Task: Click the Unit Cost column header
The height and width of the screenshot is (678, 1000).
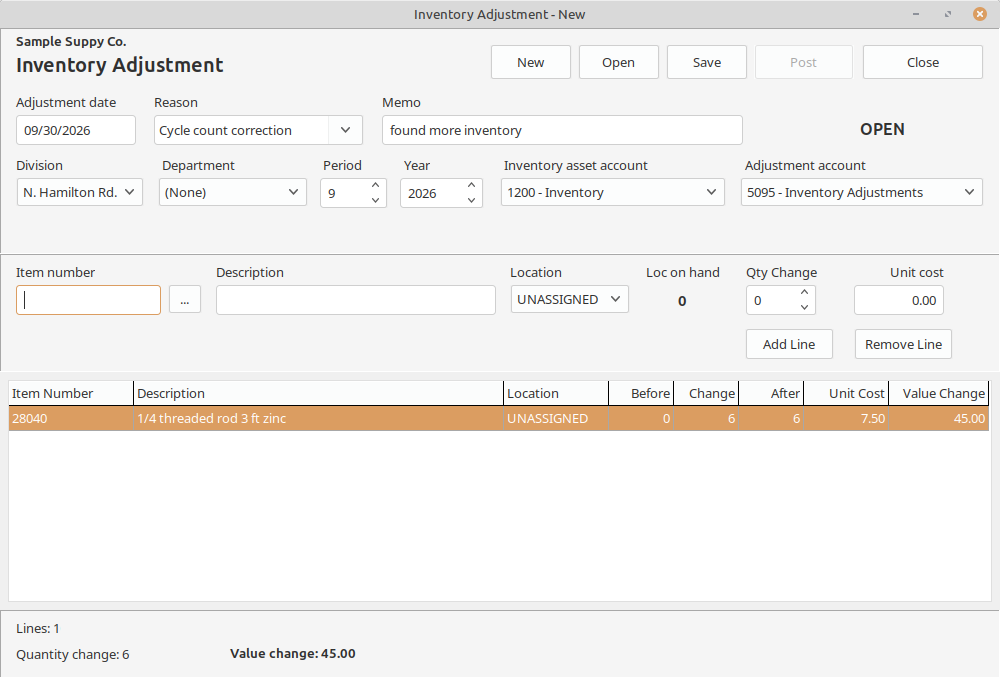Action: coord(846,394)
